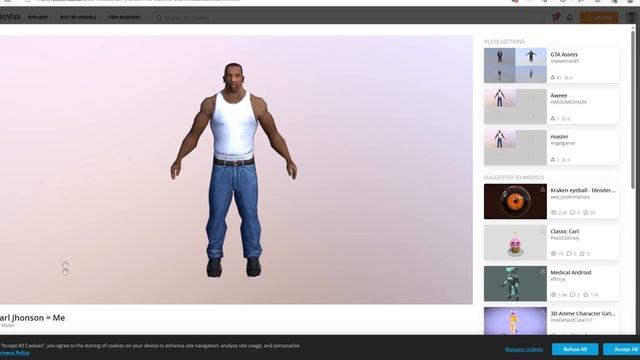
Task: Click the views eye icon on Medical Android
Action: 553,295
